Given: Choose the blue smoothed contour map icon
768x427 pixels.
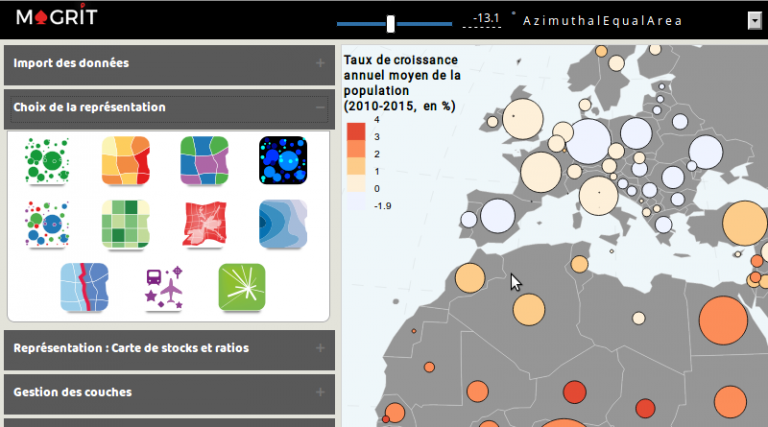Looking at the screenshot, I should click(x=283, y=224).
